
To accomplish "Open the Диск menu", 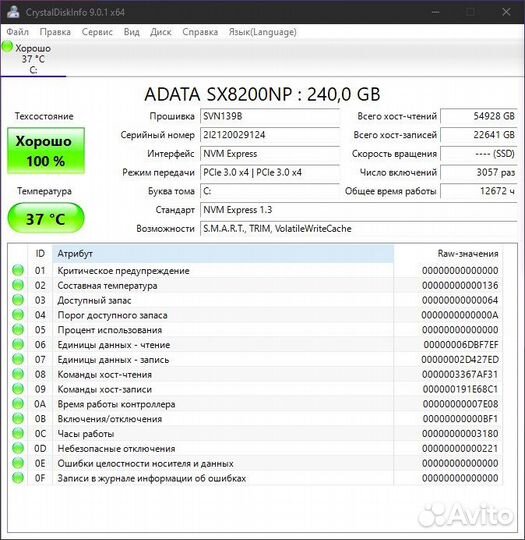I will [161, 32].
